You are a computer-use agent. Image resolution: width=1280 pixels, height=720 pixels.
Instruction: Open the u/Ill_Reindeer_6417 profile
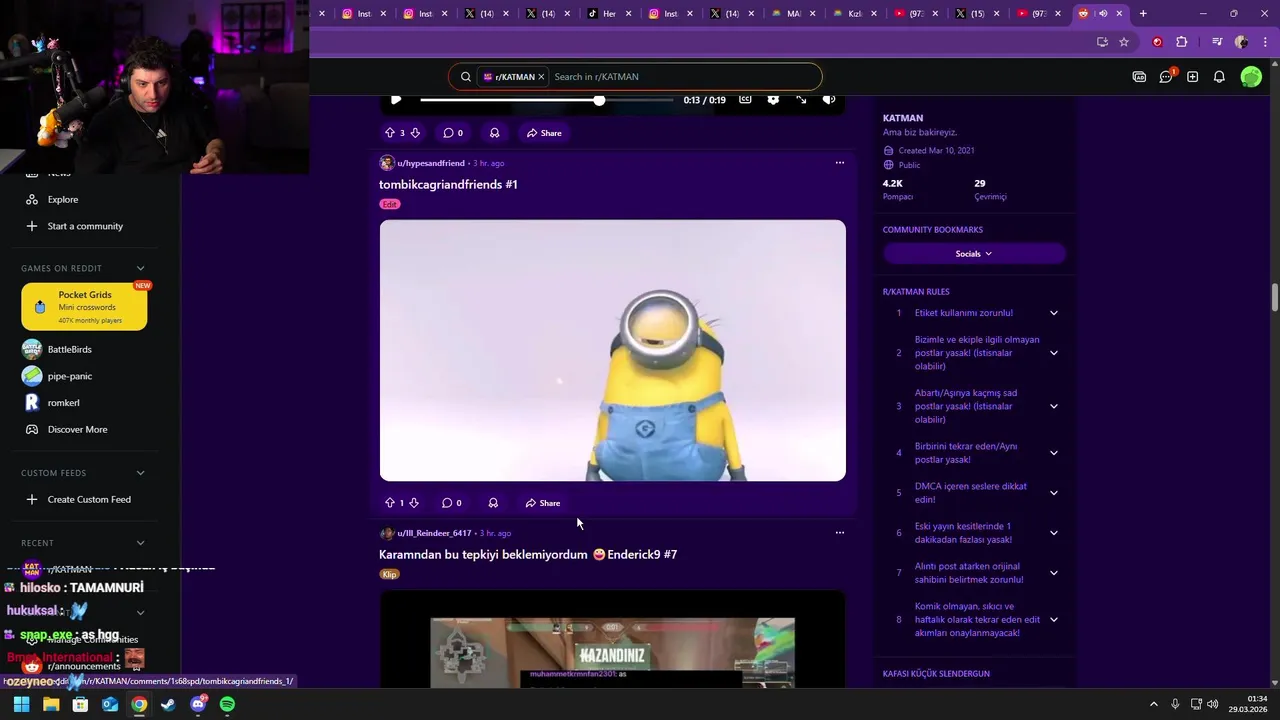click(x=434, y=533)
